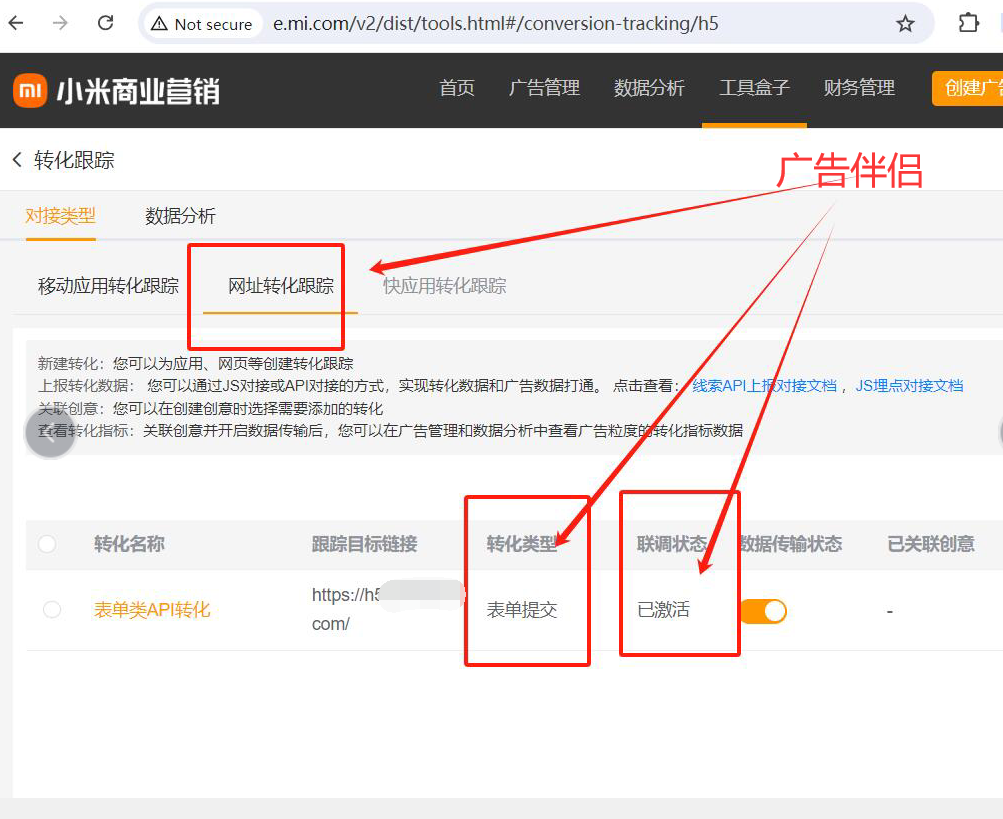Open the JS埋点对接文档 link
Viewport: 1003px width, 819px height.
(x=909, y=386)
